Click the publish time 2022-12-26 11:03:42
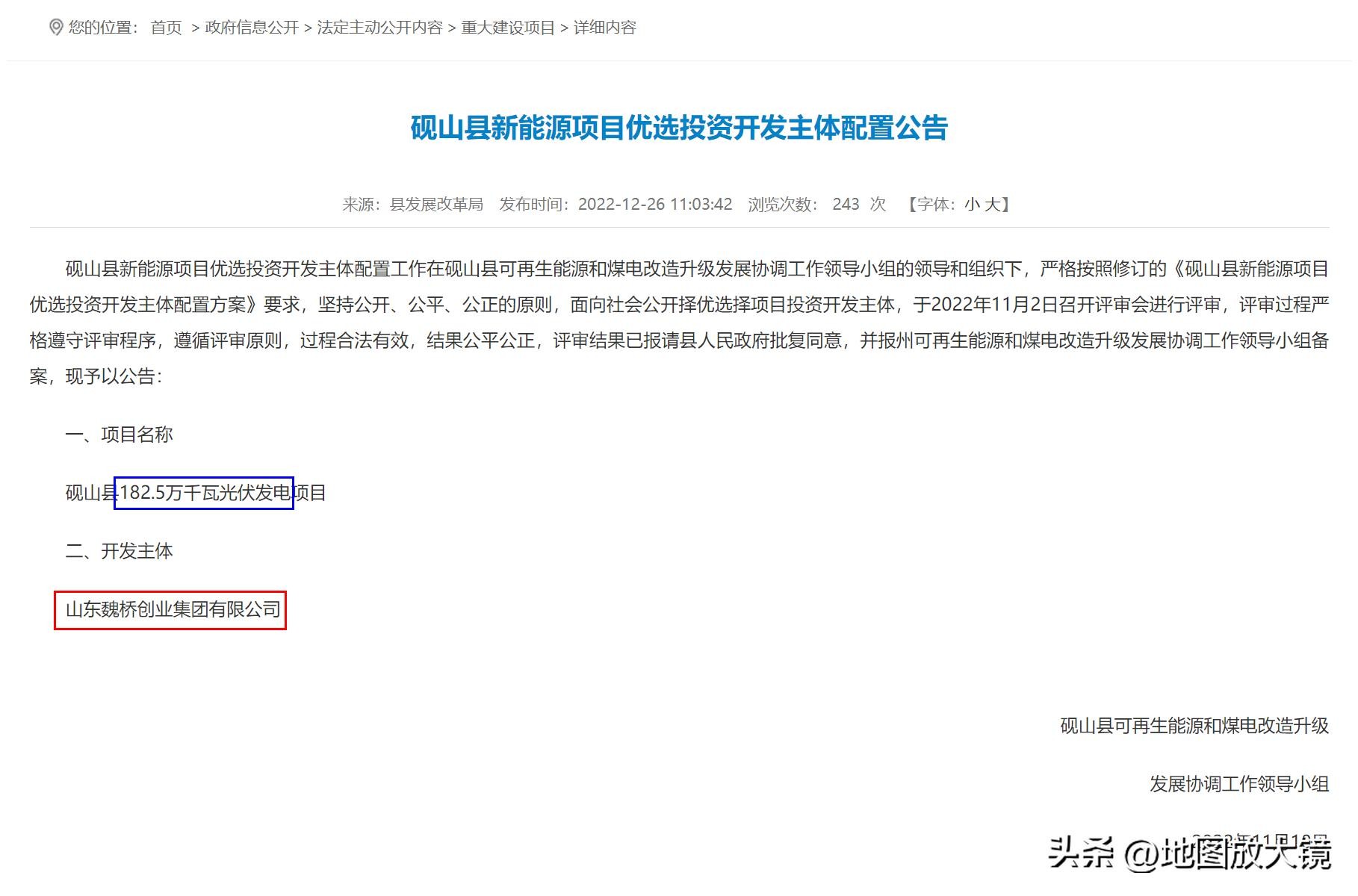This screenshot has height=896, width=1358. 654,205
